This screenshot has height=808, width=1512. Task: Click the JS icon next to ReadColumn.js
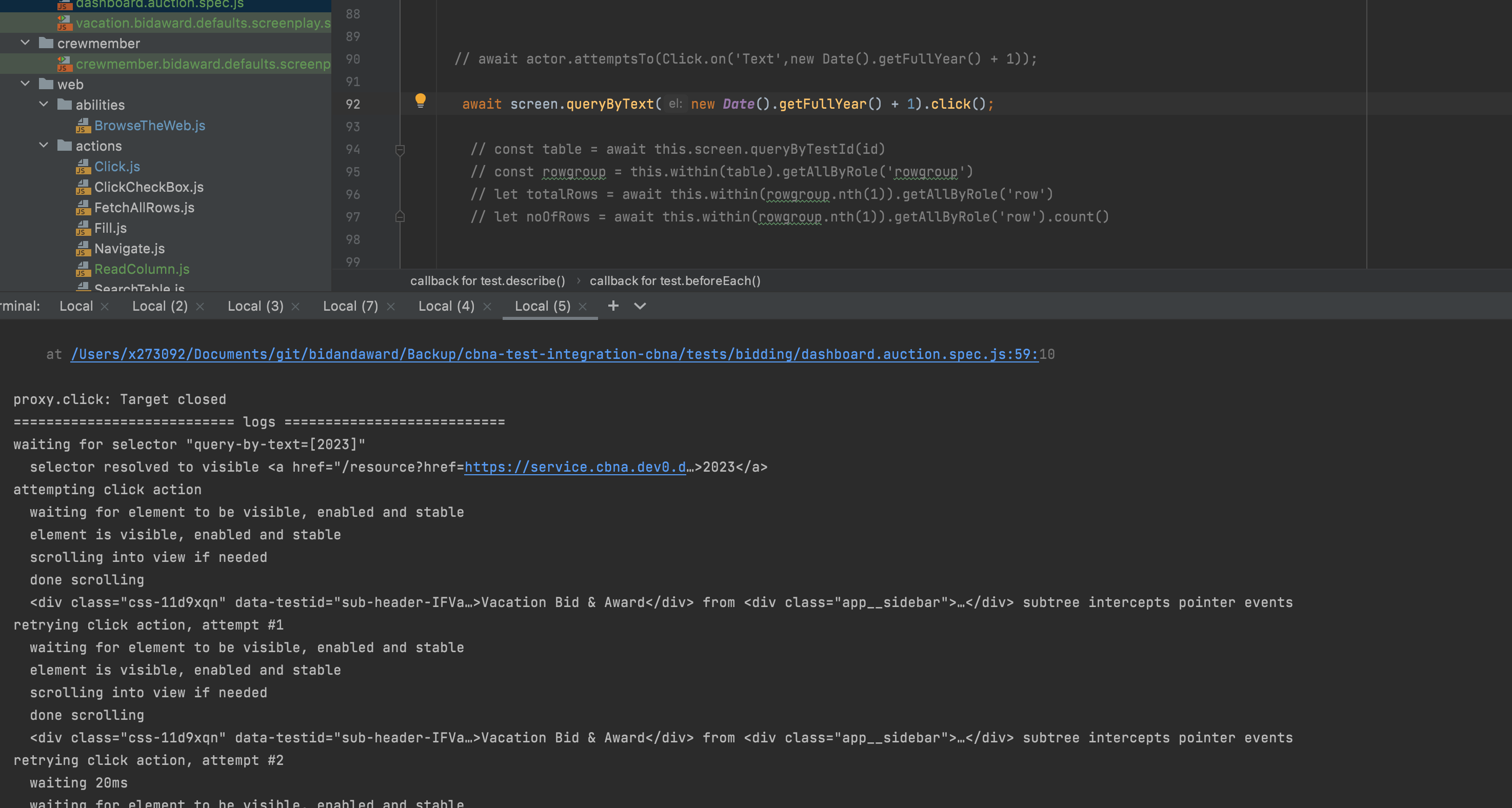tap(84, 269)
